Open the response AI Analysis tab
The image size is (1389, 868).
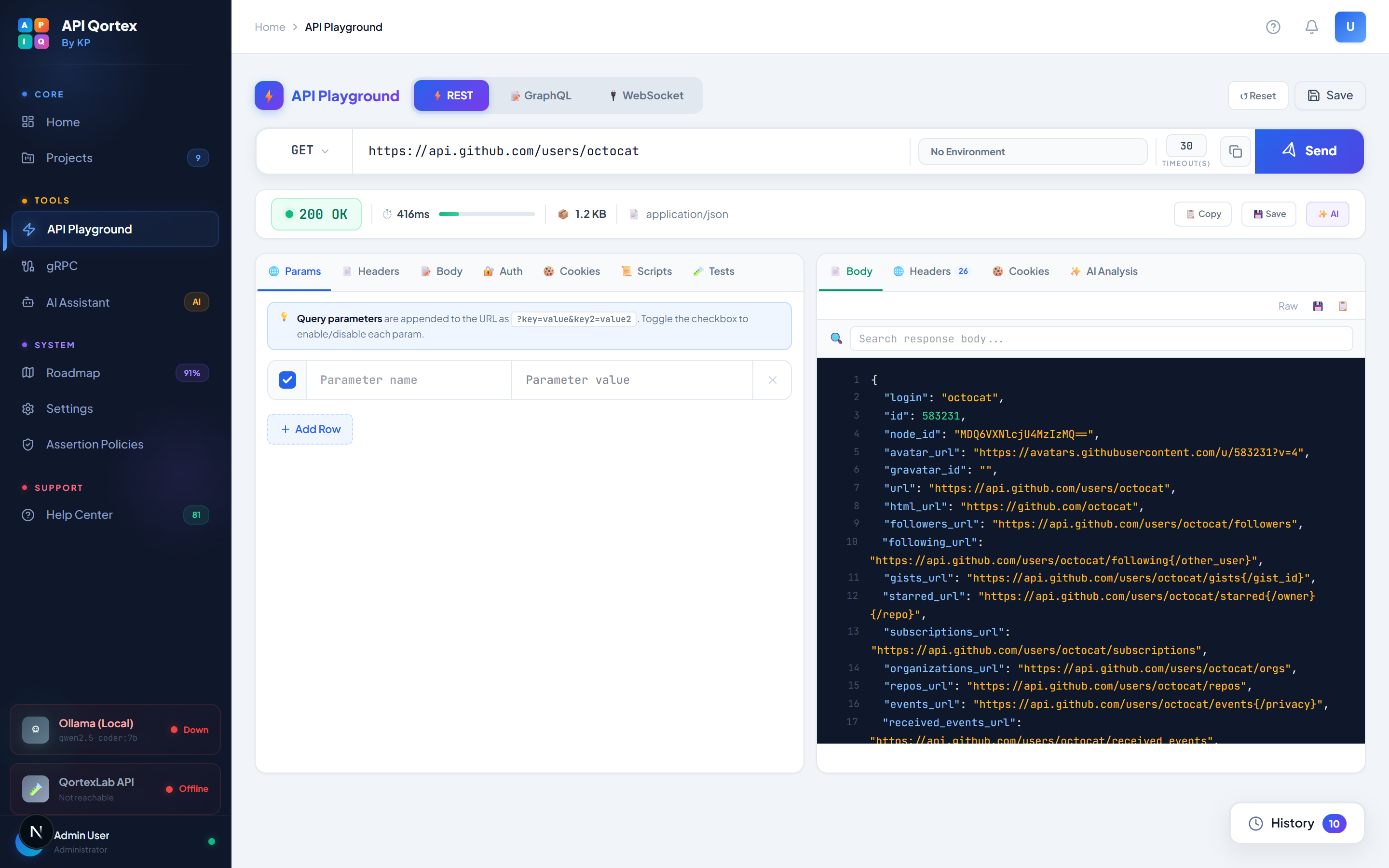(x=1103, y=271)
